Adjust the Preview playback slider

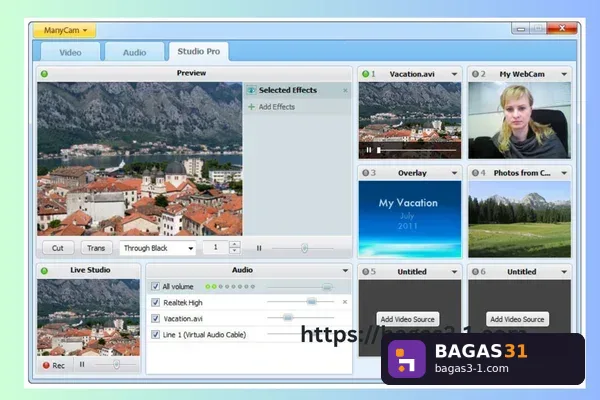(x=303, y=248)
